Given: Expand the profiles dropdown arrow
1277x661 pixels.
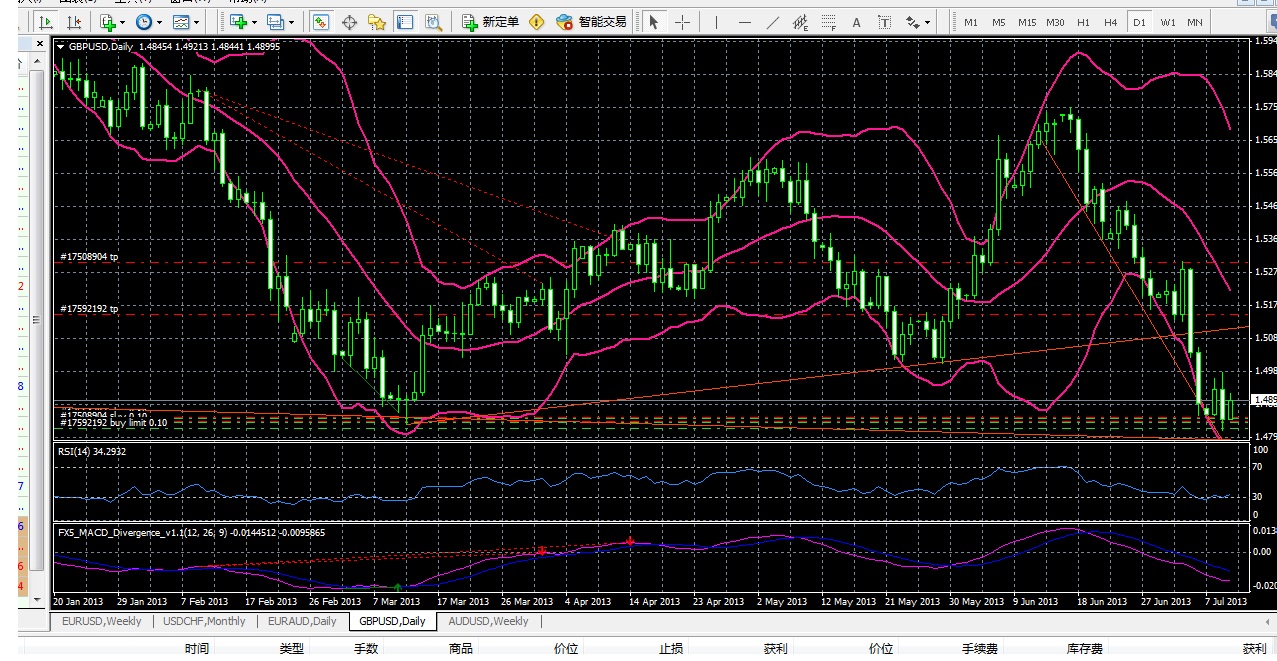Looking at the screenshot, I should pos(291,22).
